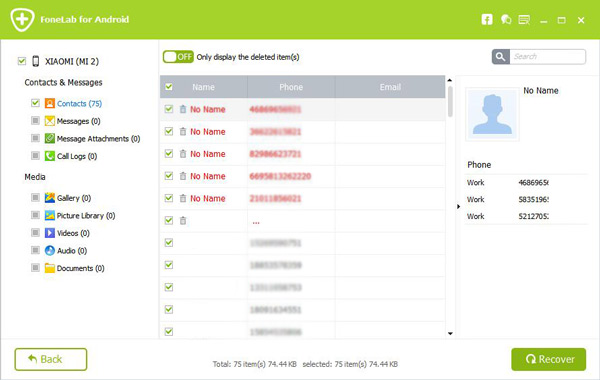Click the Back button

click(51, 359)
